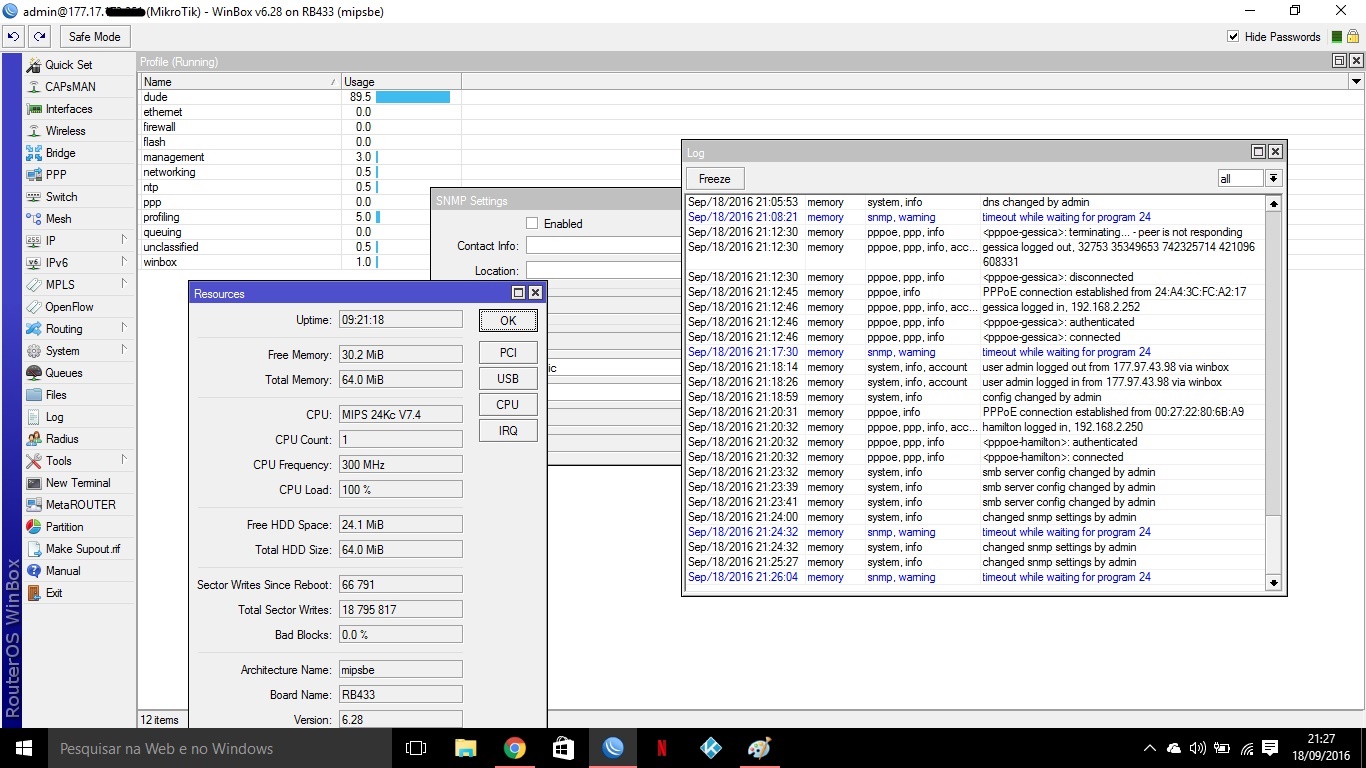Click the Undo arrow icon in toolbar
The height and width of the screenshot is (768, 1366).
pos(13,37)
